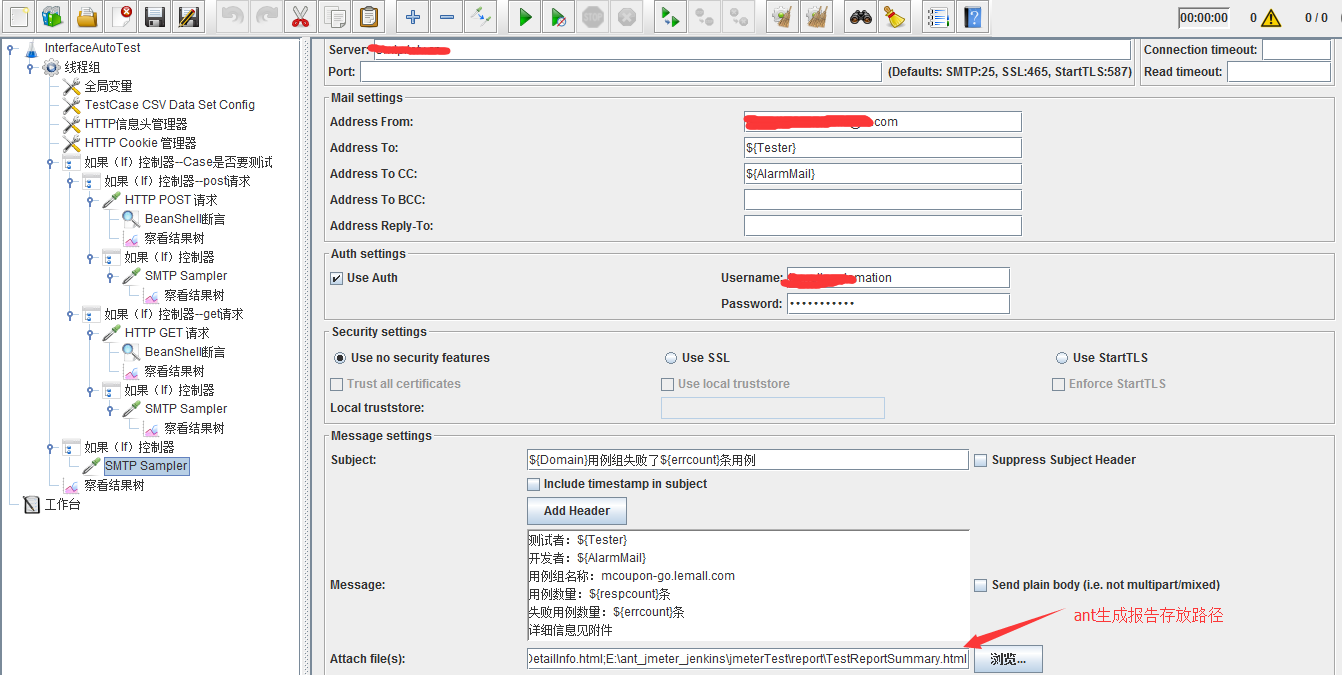Viewport: 1342px width, 675px height.
Task: Enable Include timestamp in subject
Action: tap(534, 484)
